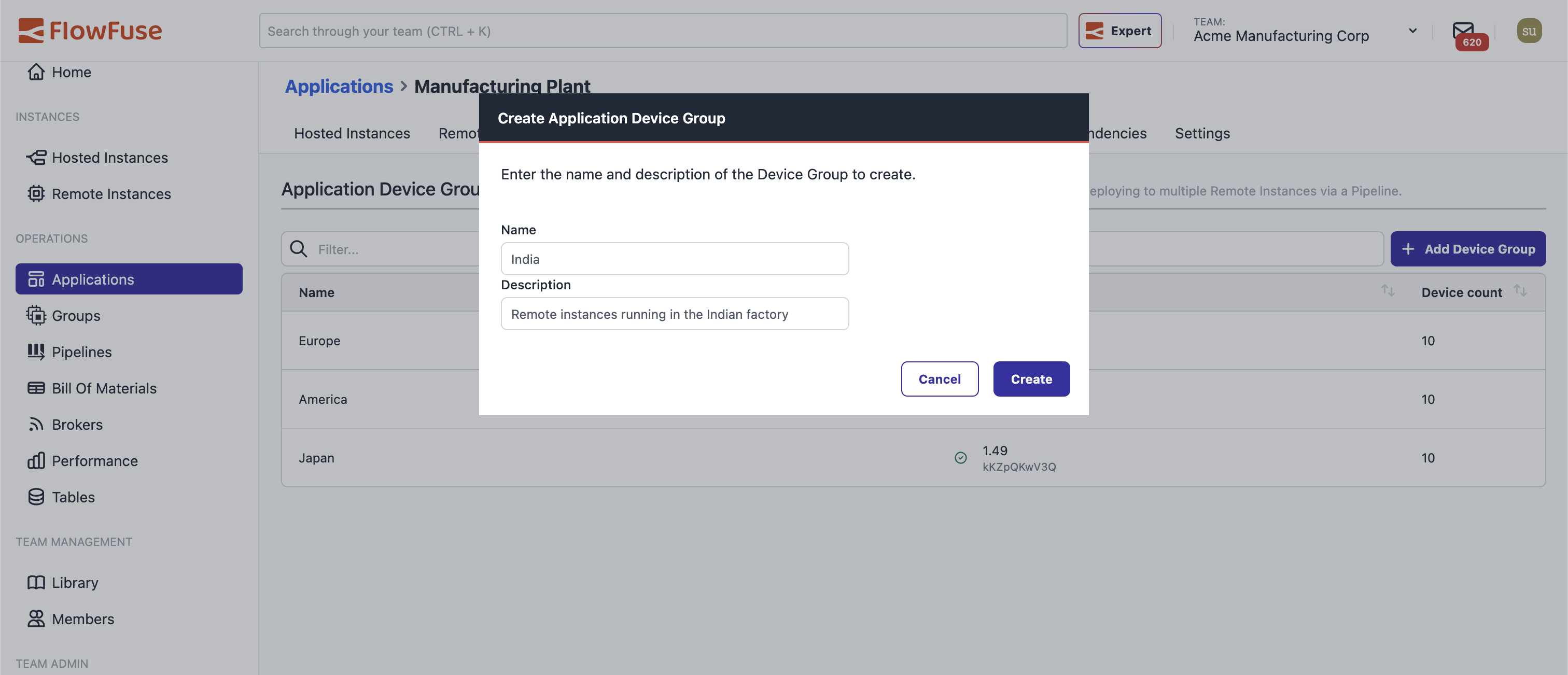1568x675 pixels.
Task: Follow the Applications breadcrumb link
Action: pos(339,86)
